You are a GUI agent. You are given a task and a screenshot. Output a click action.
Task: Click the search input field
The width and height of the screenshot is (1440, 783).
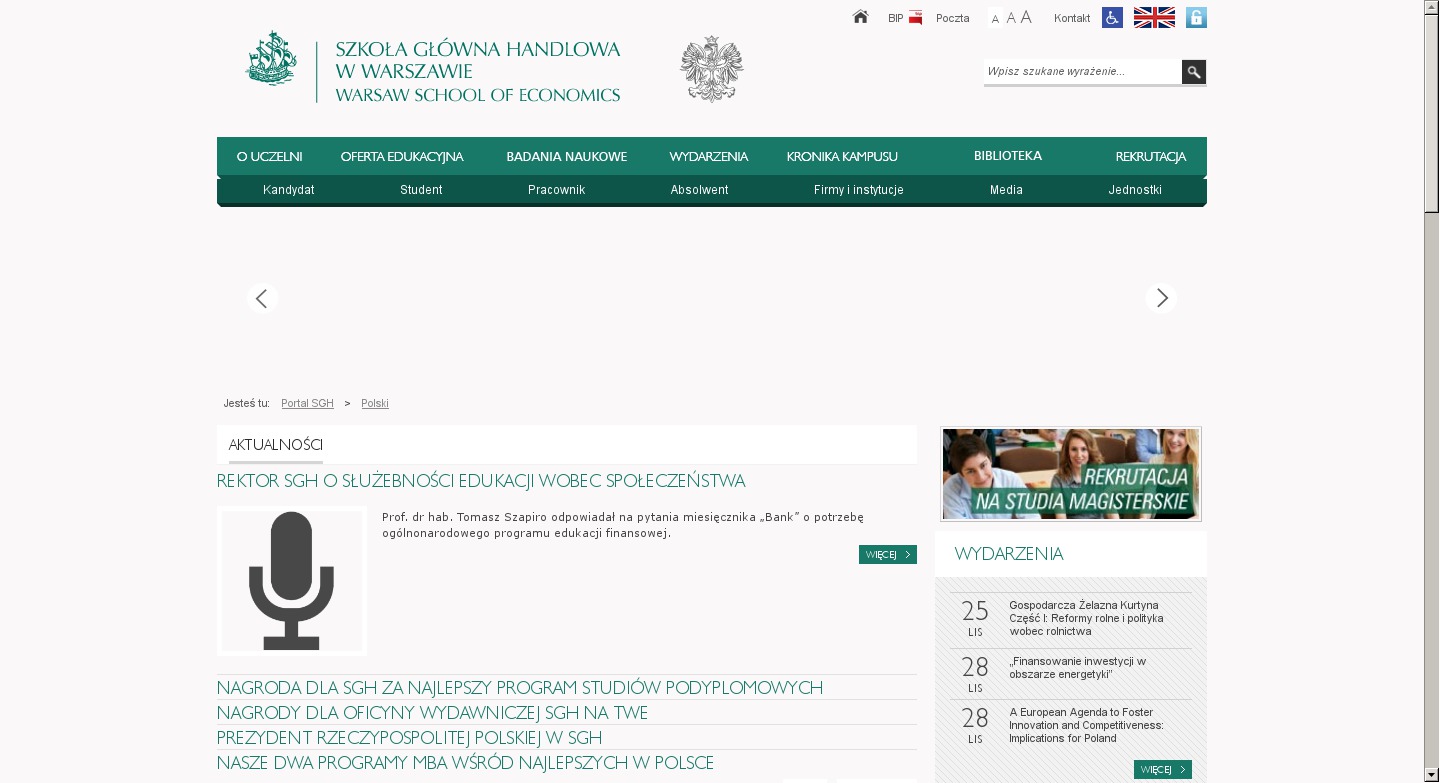pyautogui.click(x=1082, y=72)
